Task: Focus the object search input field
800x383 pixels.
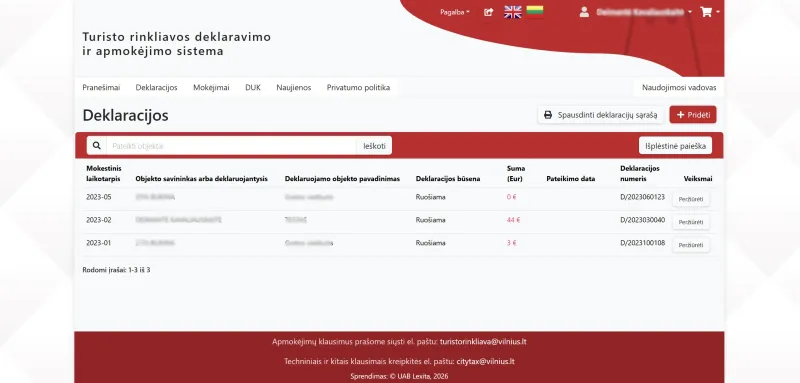Action: pos(231,145)
